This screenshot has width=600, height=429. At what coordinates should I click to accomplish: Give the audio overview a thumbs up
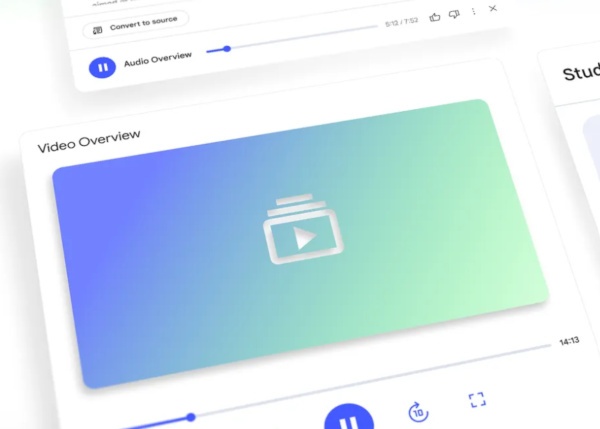(435, 17)
